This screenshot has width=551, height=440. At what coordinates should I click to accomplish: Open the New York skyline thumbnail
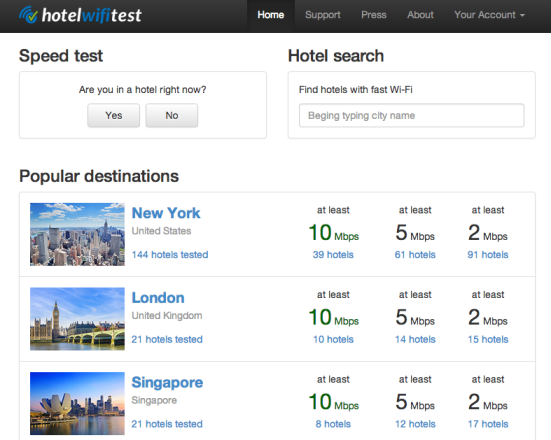tap(77, 234)
